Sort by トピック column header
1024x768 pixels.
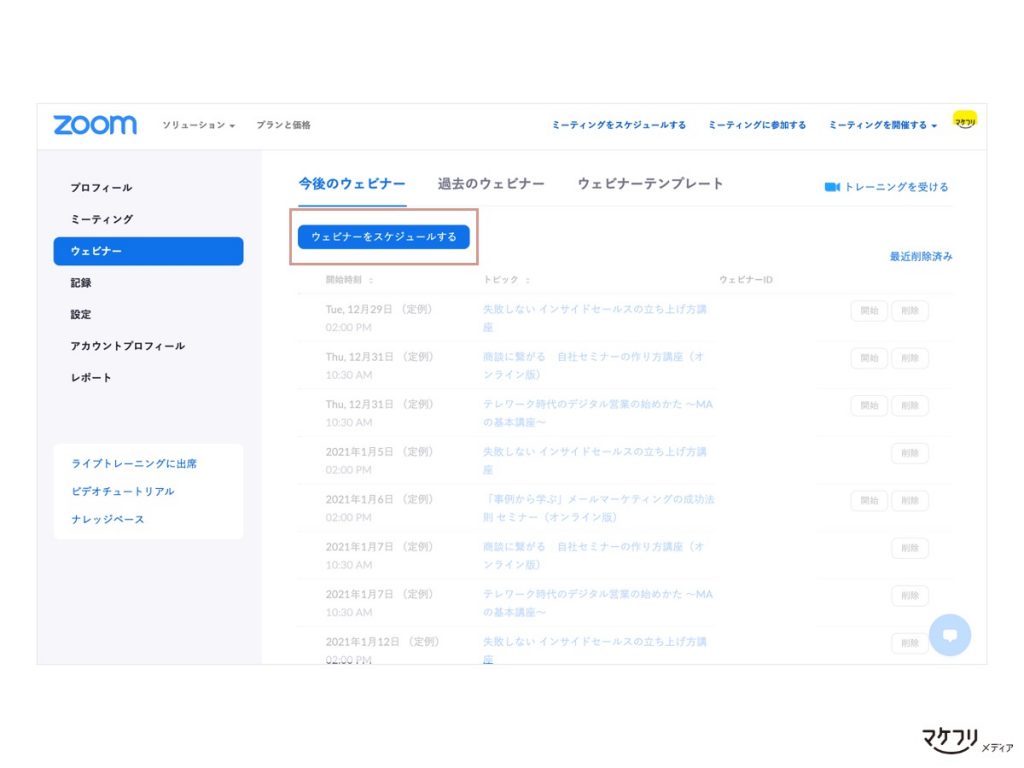pyautogui.click(x=506, y=280)
